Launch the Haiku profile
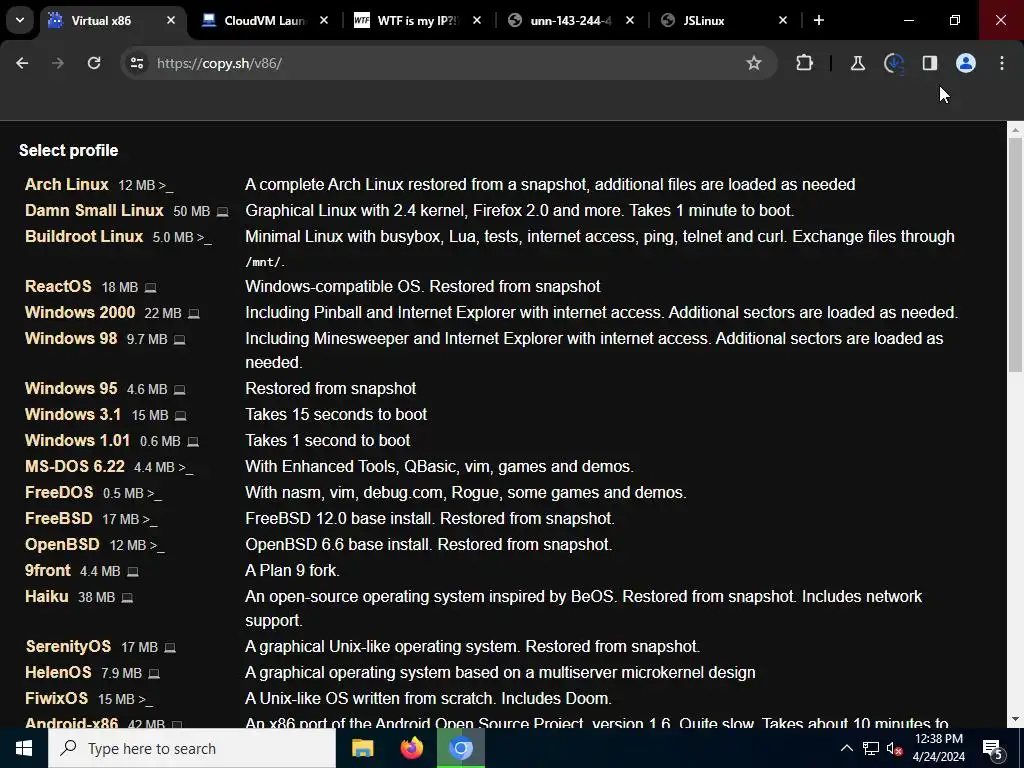The height and width of the screenshot is (768, 1024). (x=46, y=597)
